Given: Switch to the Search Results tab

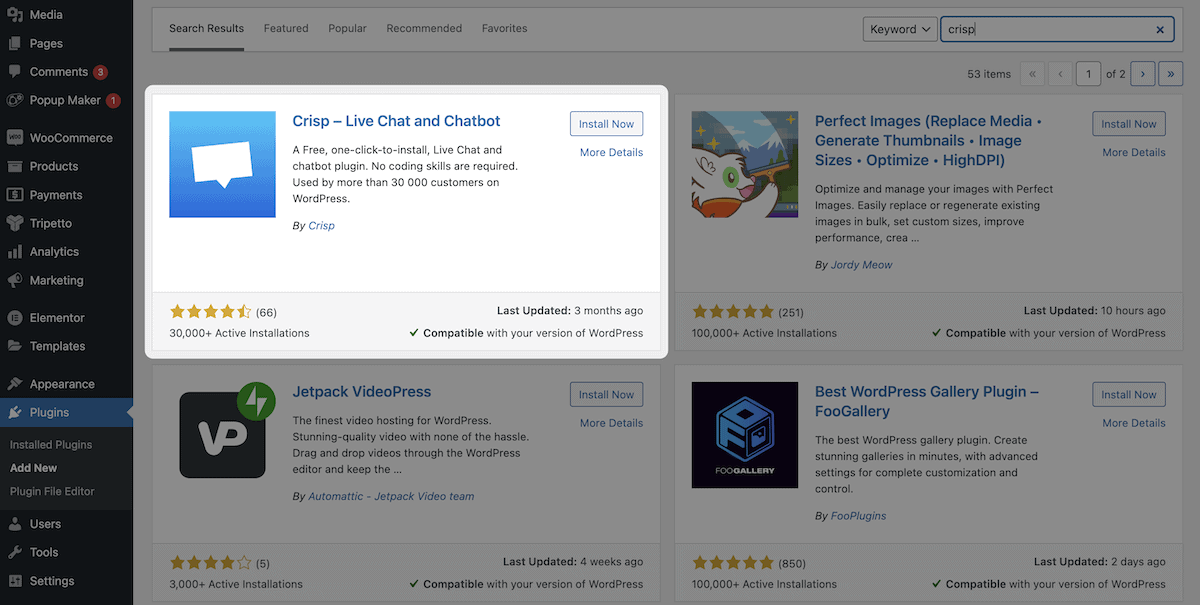Looking at the screenshot, I should coord(206,28).
